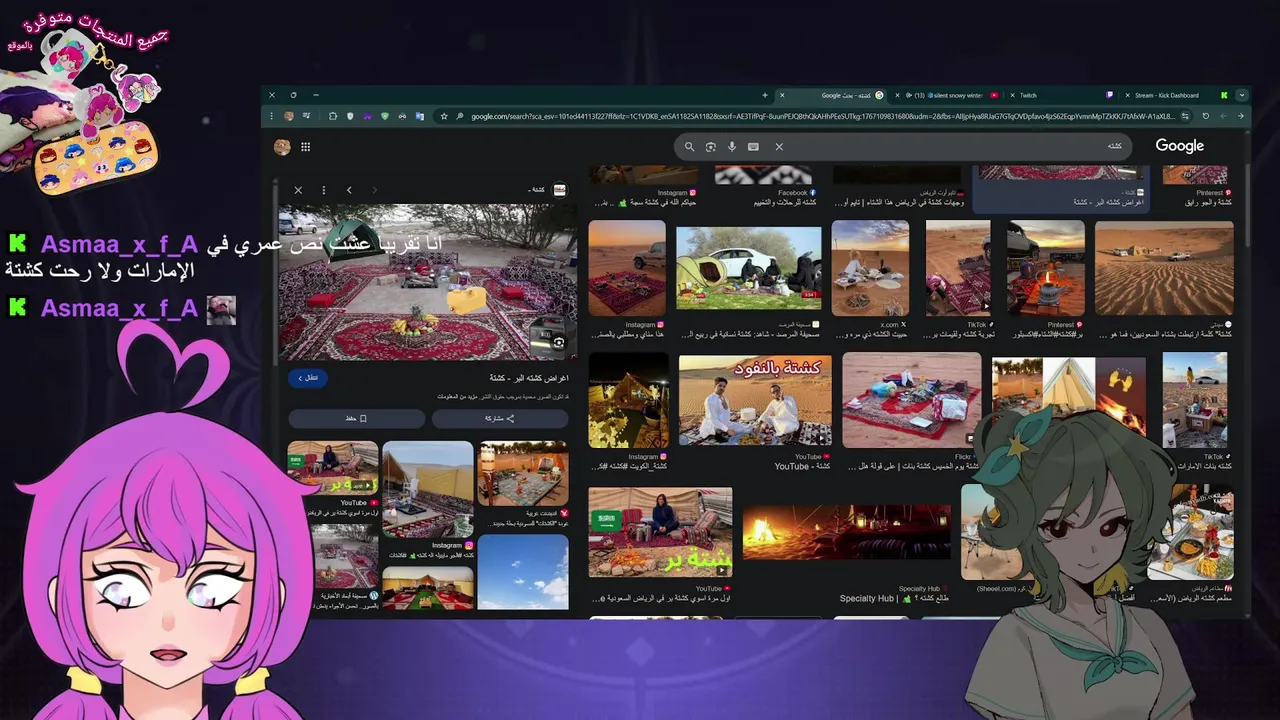Open the lit tent at night thumbnail
1280x720 pixels.
(628, 400)
